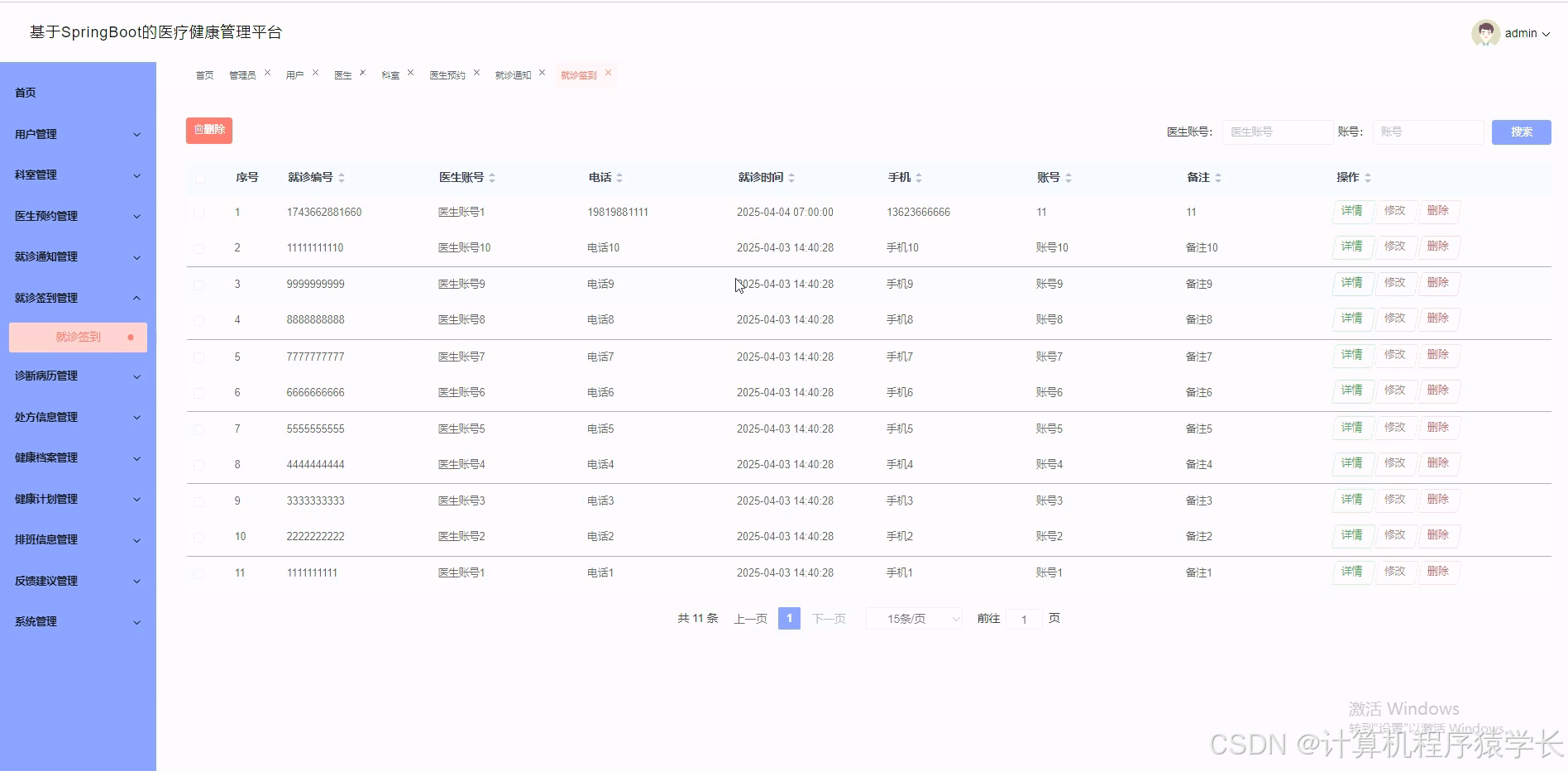Screen dimensions: 1568x771
Task: Click the 医生账号 search input field
Action: [1276, 132]
